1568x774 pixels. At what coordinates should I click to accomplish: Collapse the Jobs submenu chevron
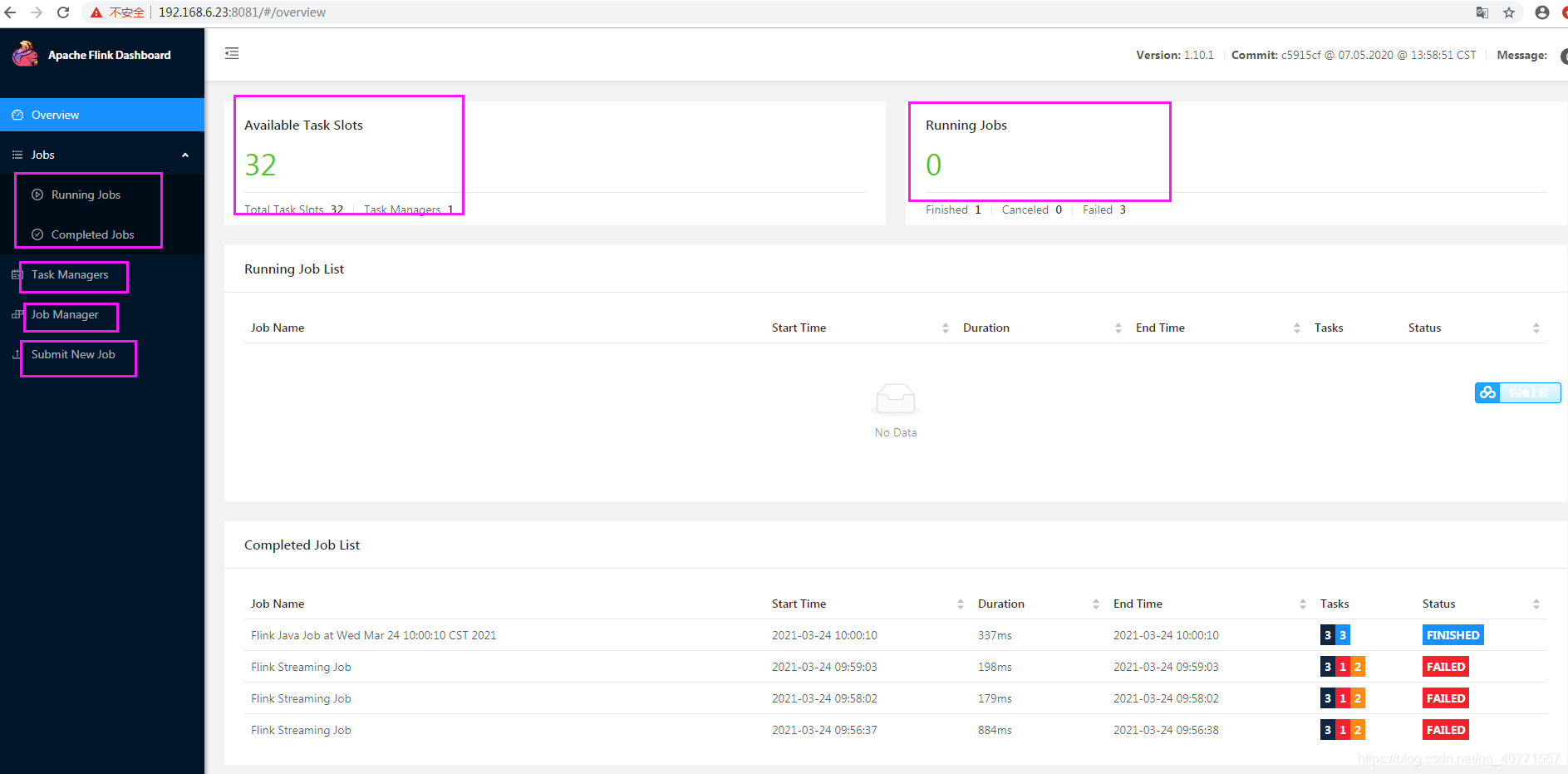pos(185,155)
